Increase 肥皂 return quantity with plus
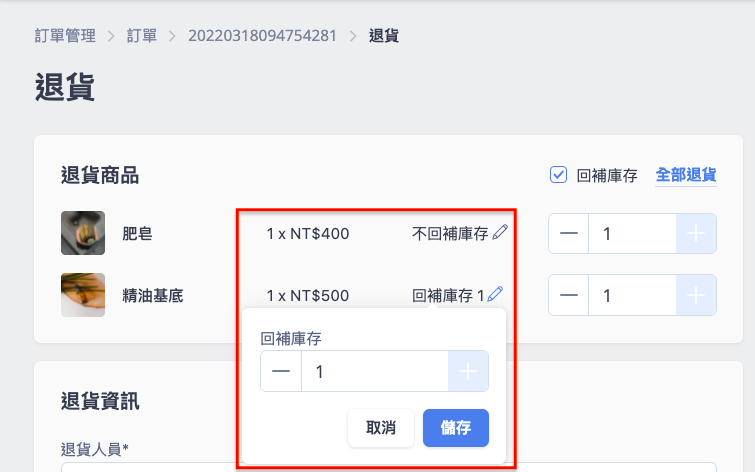 696,234
